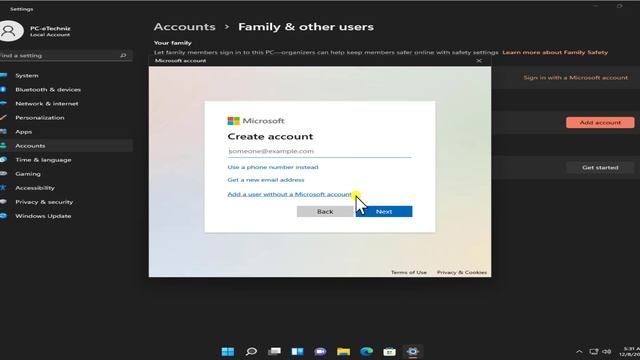Click the PC-eTechniz user avatar
This screenshot has height=360, width=640.
point(10,31)
